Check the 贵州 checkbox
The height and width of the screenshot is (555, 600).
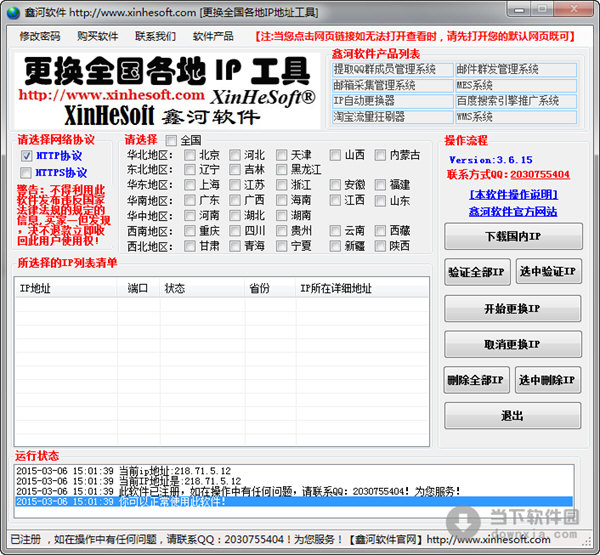(x=281, y=231)
